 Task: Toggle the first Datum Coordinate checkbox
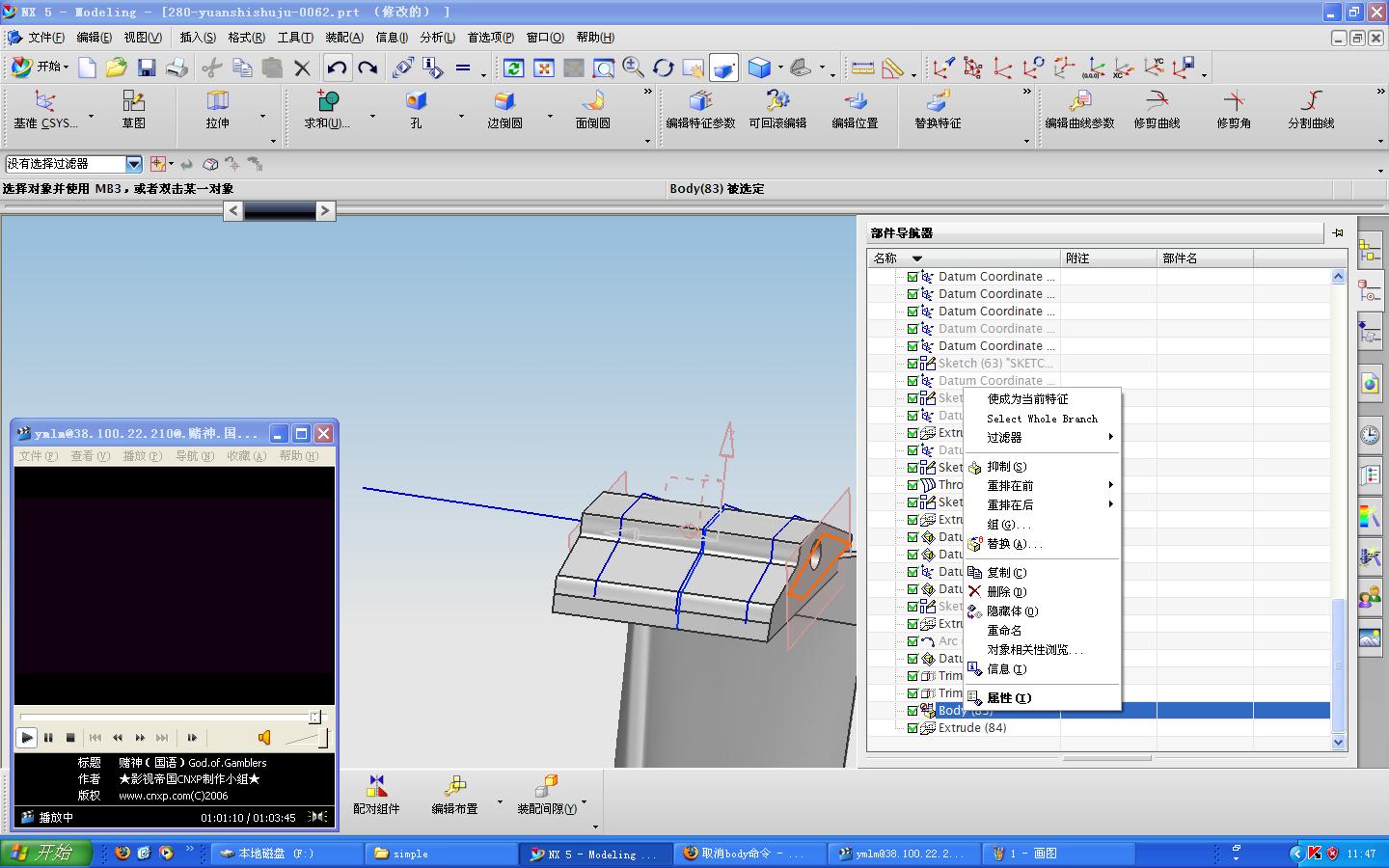point(912,277)
